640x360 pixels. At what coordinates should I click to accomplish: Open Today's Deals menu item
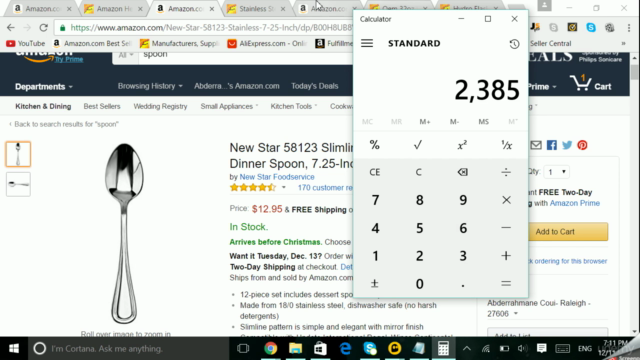(x=314, y=86)
